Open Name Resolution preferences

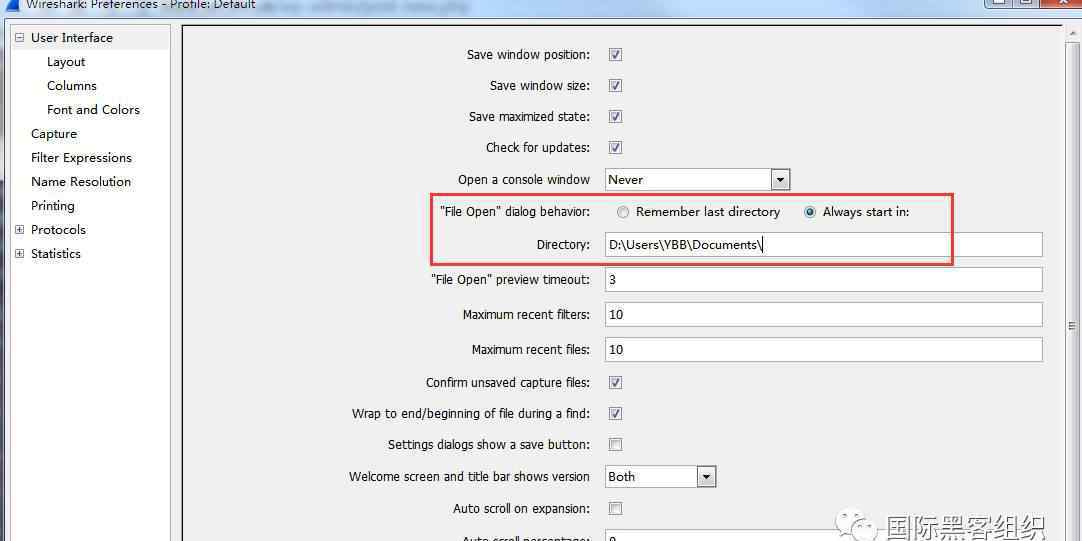(x=81, y=182)
